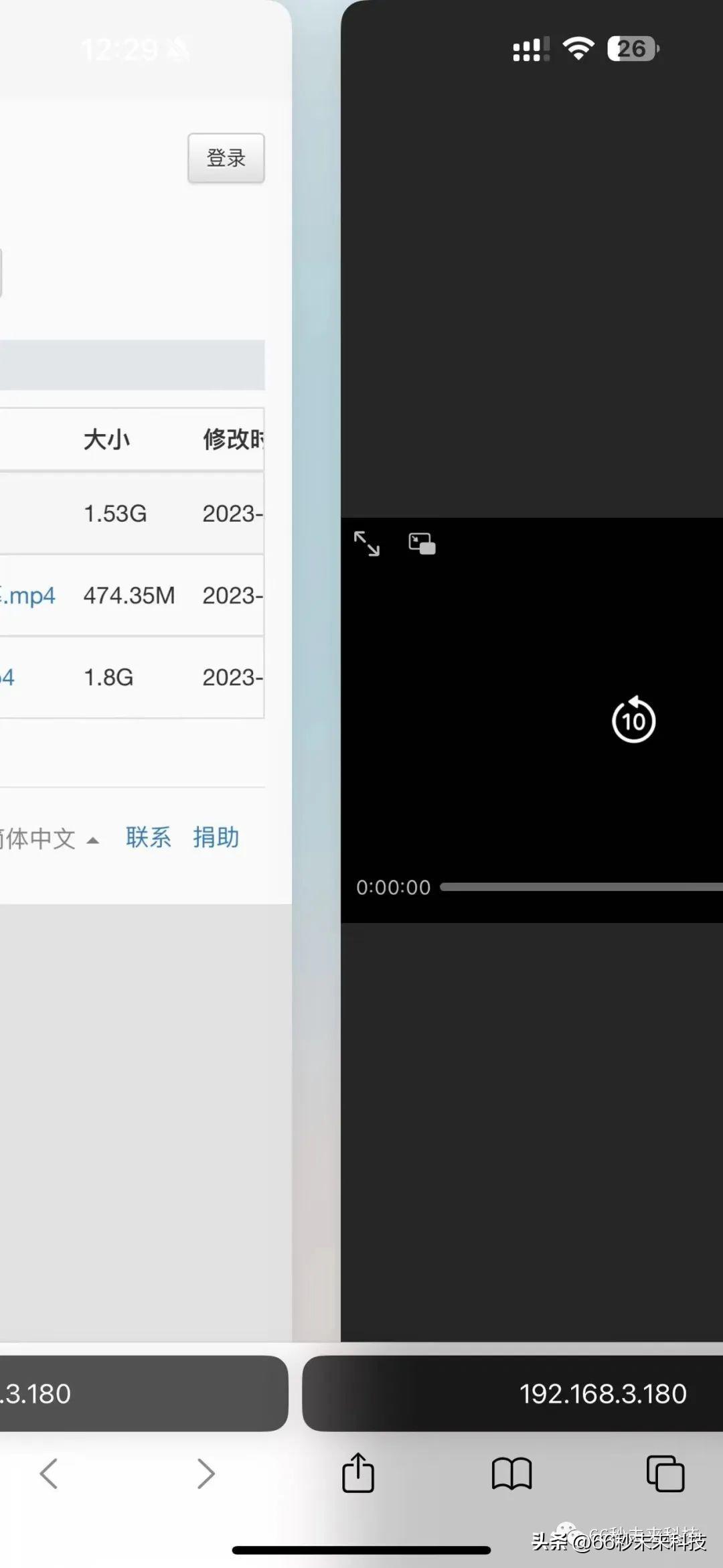The height and width of the screenshot is (1568, 723).
Task: Tap the Wi-Fi status icon
Action: click(578, 49)
